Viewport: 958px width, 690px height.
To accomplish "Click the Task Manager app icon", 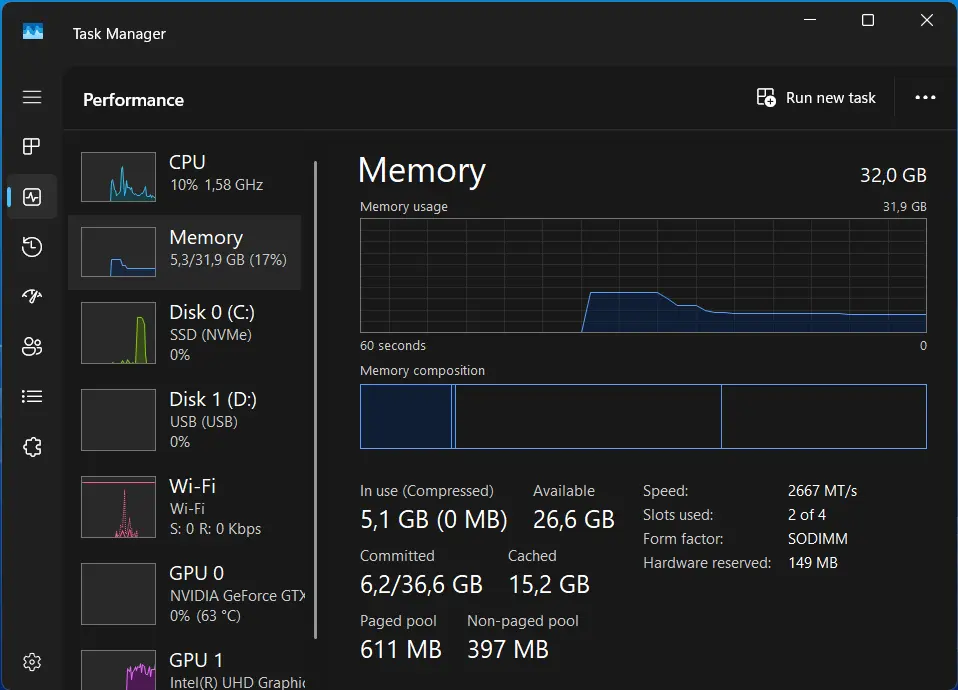I will 33,31.
